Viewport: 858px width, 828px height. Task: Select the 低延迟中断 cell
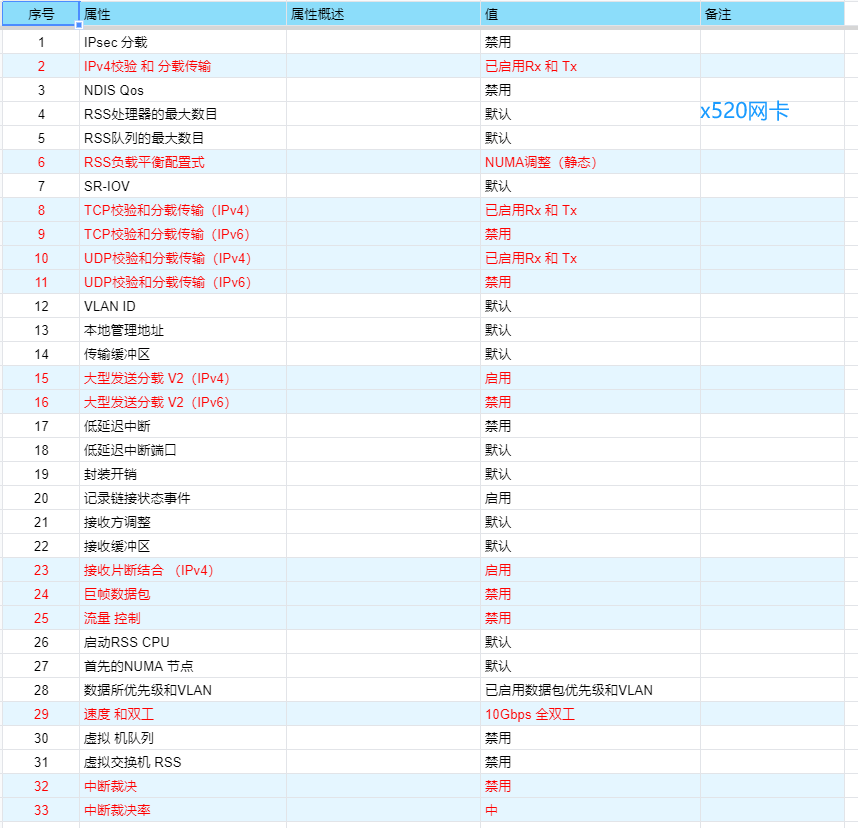click(183, 426)
